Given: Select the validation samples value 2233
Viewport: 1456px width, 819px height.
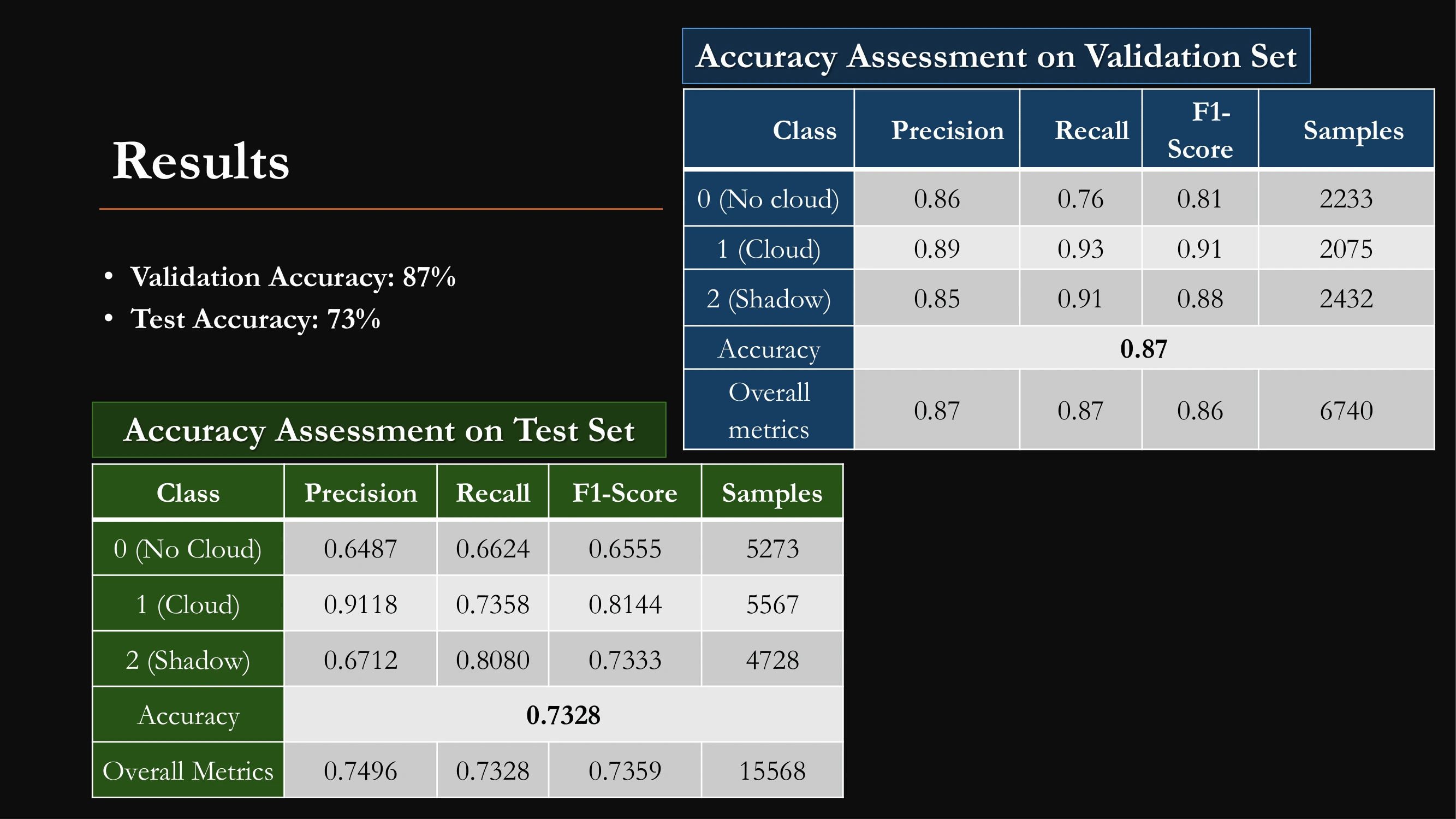Looking at the screenshot, I should (1346, 199).
